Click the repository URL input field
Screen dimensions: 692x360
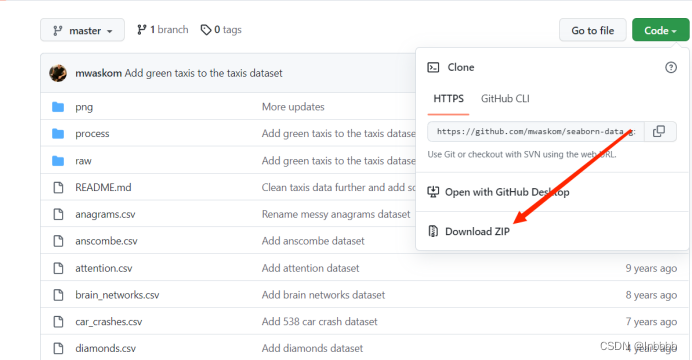[x=536, y=131]
